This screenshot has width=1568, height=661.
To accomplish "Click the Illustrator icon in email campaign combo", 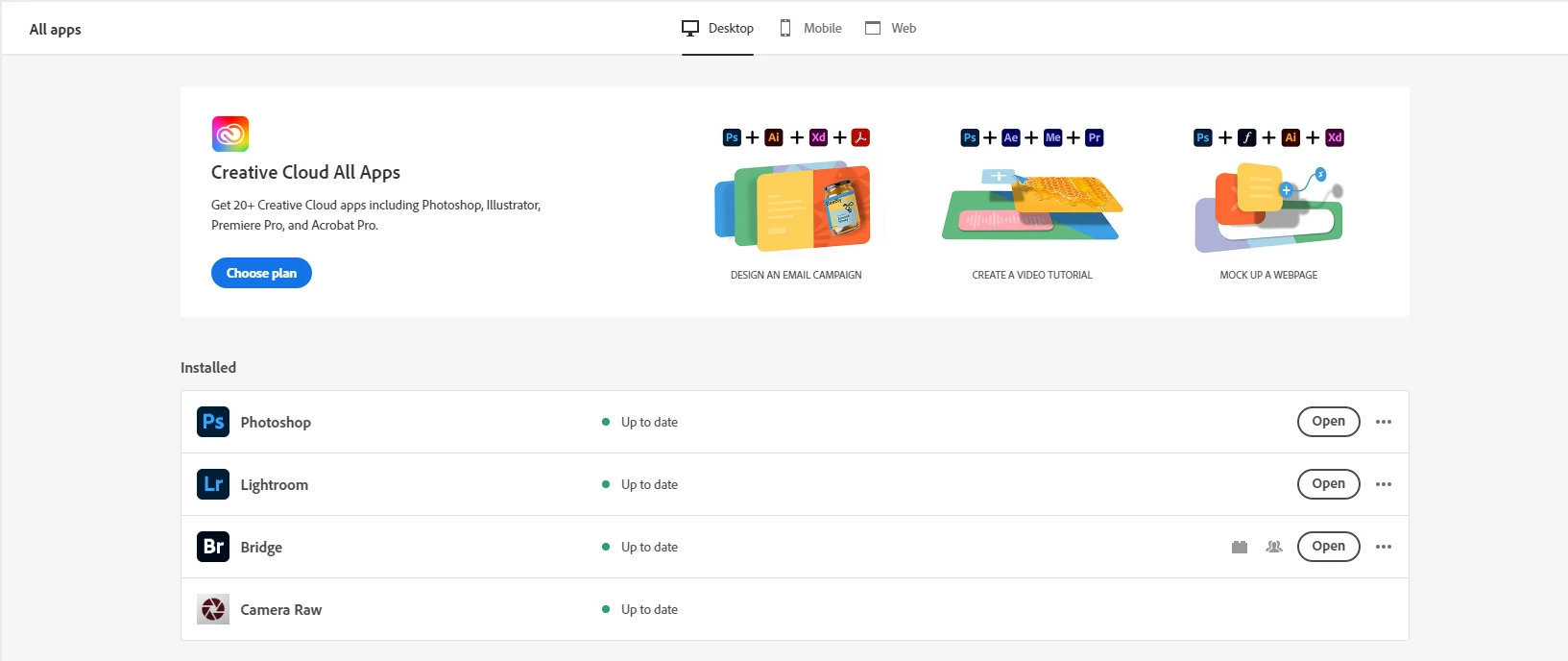I will point(774,137).
